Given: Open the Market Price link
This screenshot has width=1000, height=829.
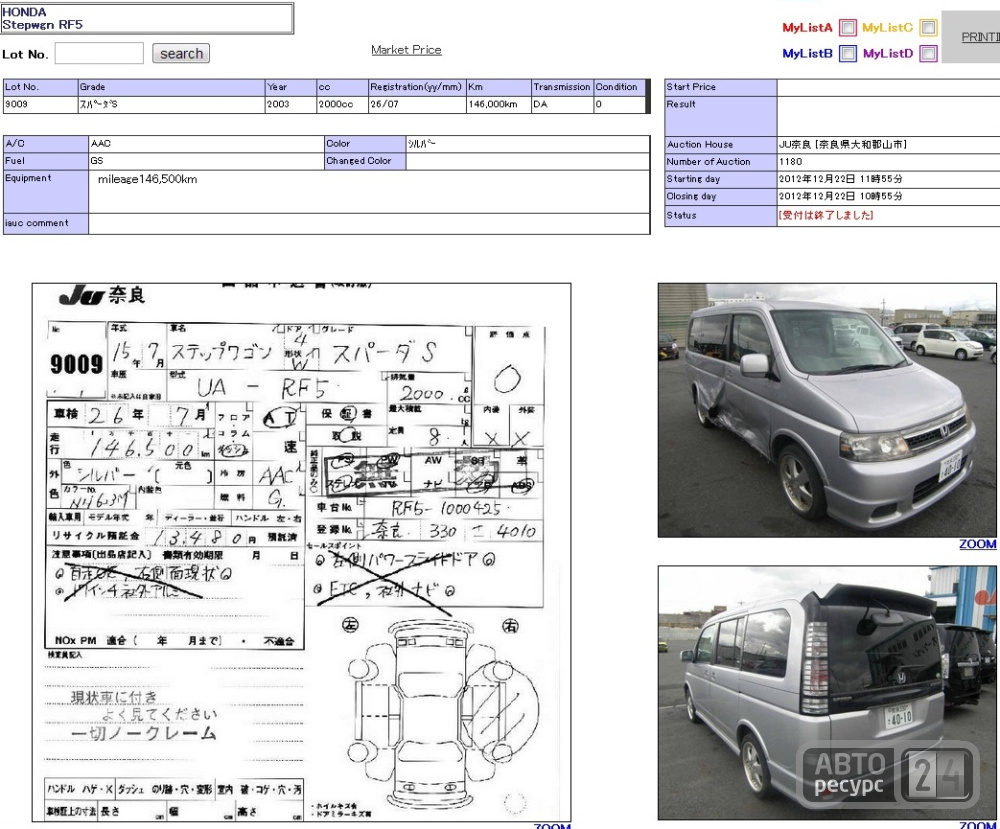Looking at the screenshot, I should [406, 50].
